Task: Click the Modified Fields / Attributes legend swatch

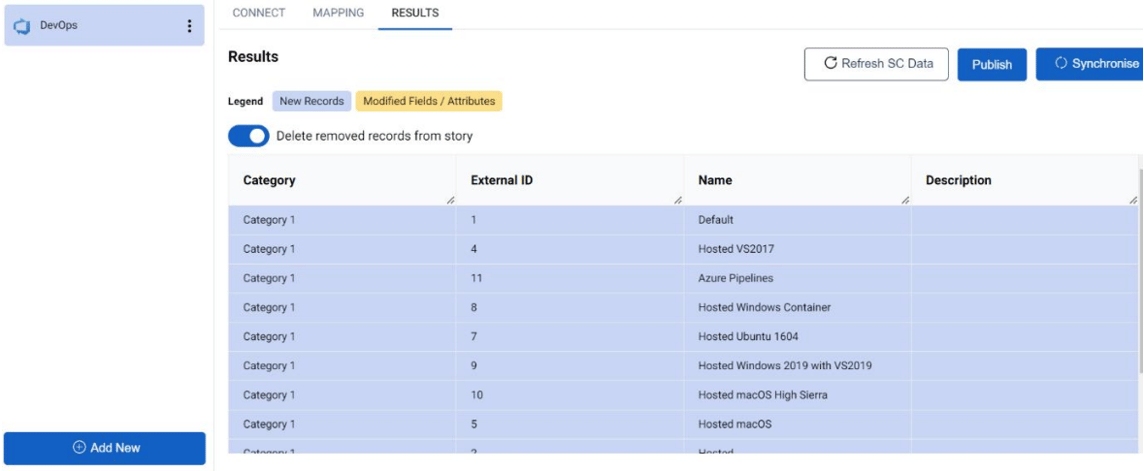Action: (x=429, y=101)
